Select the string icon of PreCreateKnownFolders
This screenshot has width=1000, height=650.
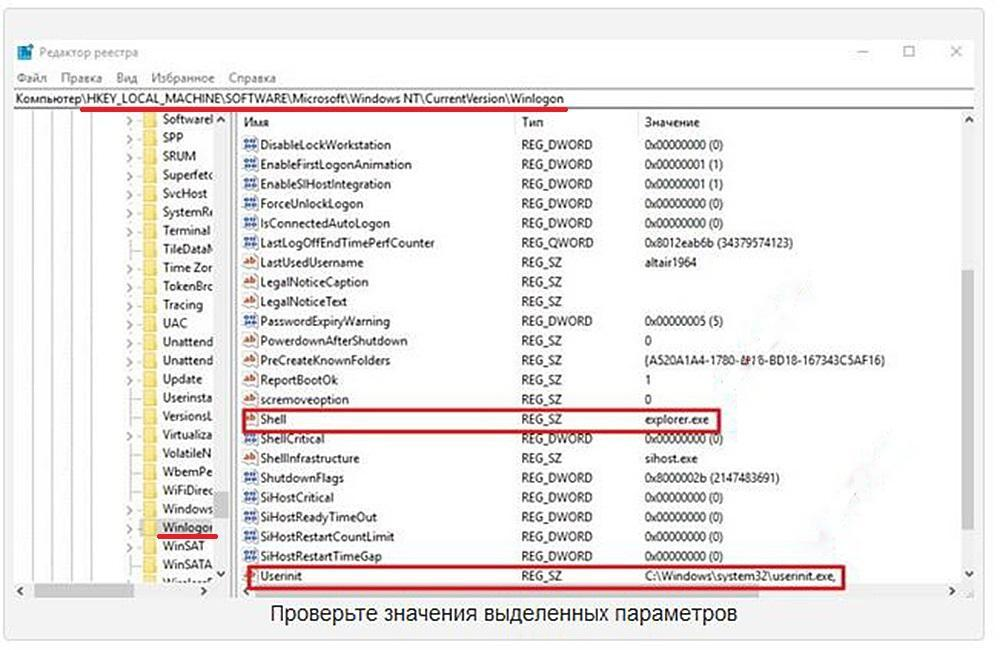click(x=250, y=360)
